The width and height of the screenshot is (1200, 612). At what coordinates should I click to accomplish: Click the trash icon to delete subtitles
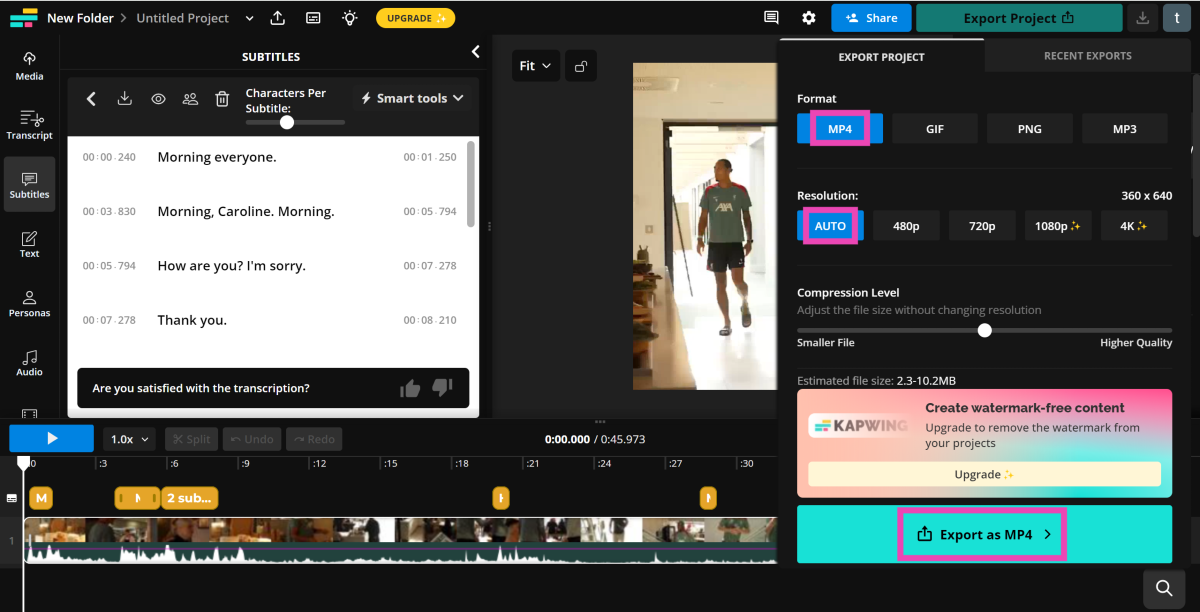coord(222,99)
